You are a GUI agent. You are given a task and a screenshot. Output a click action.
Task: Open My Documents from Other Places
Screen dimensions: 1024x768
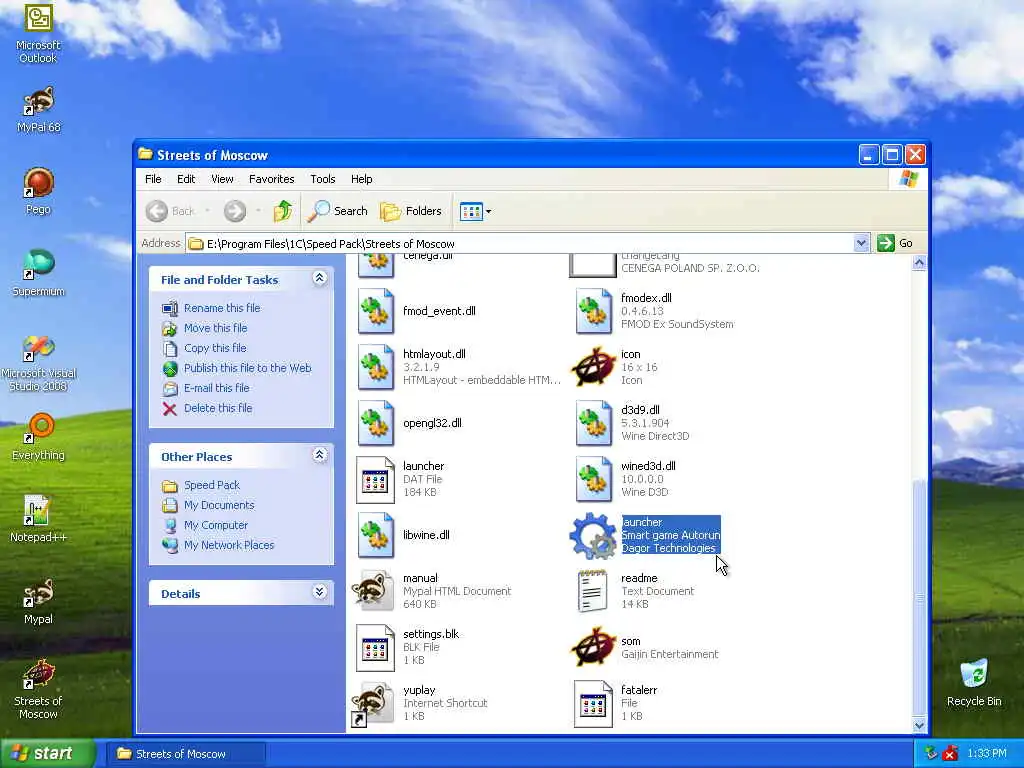(219, 505)
